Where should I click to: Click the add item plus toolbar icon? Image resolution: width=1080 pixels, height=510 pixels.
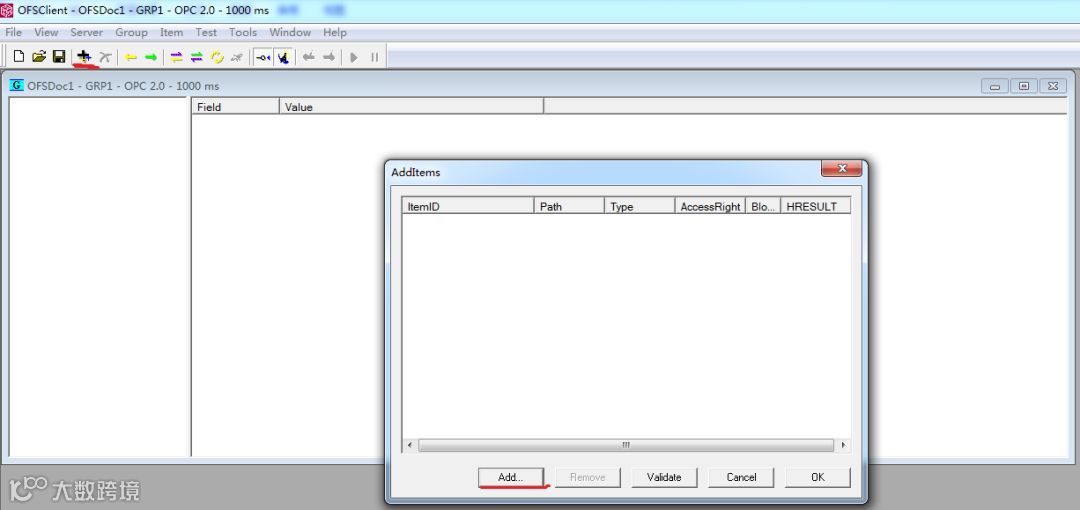click(84, 57)
